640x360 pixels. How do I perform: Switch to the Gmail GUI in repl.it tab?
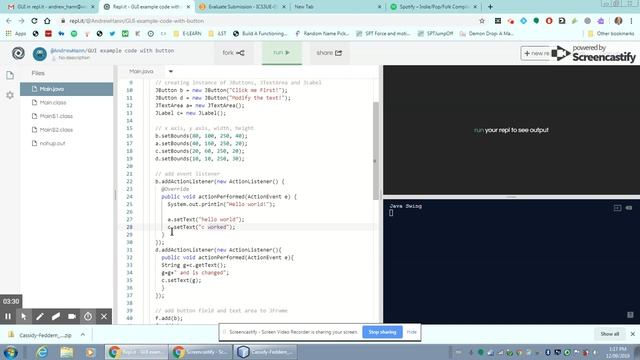[51, 7]
